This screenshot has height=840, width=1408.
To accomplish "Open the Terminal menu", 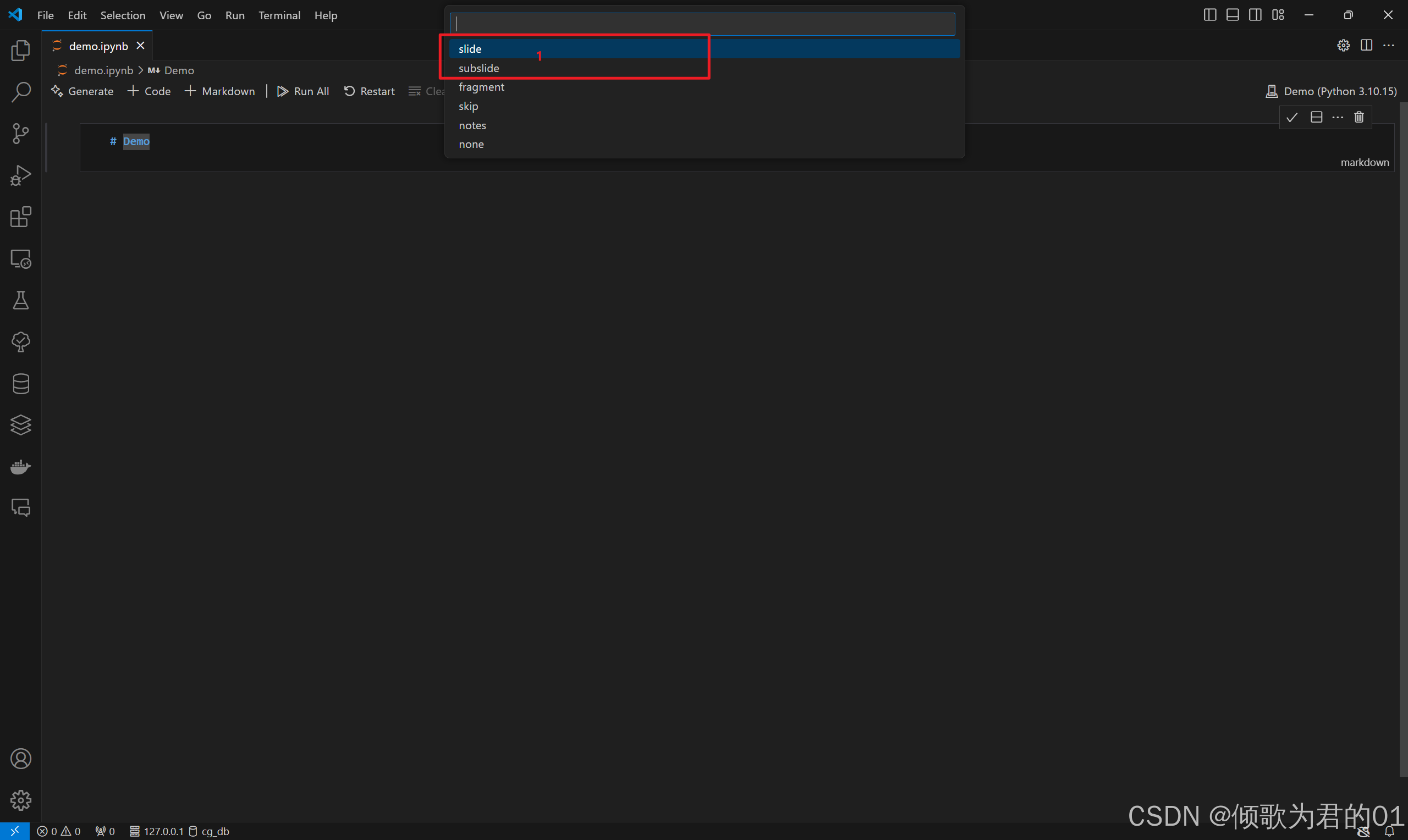I will (279, 15).
